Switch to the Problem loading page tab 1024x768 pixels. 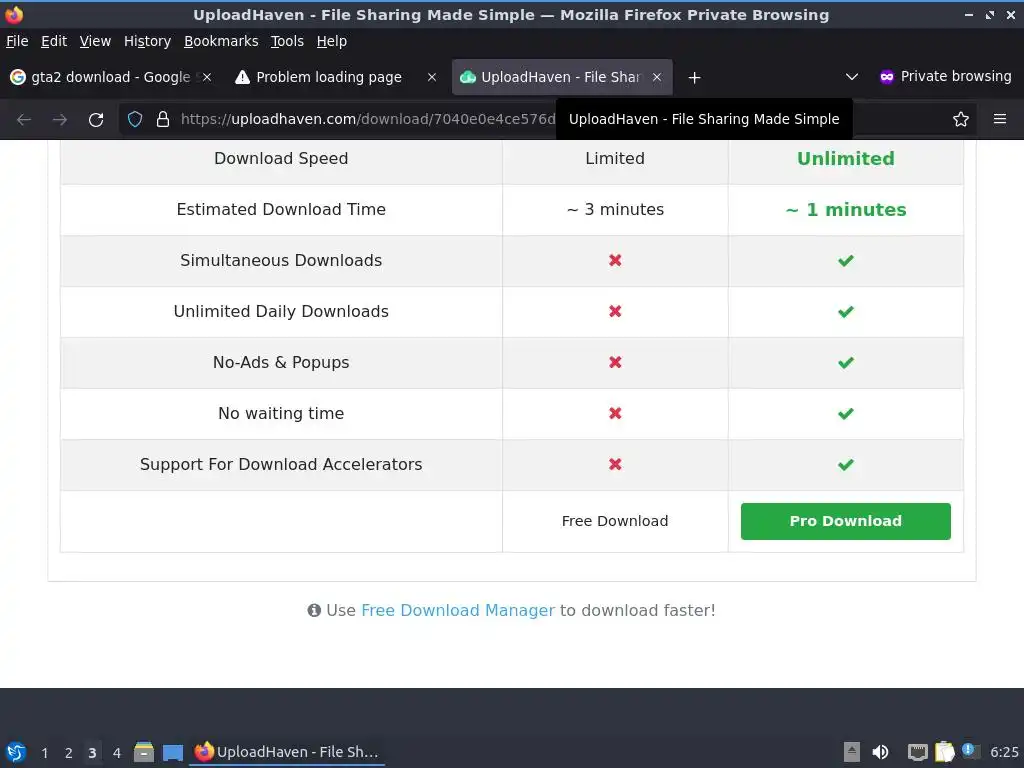click(x=328, y=77)
